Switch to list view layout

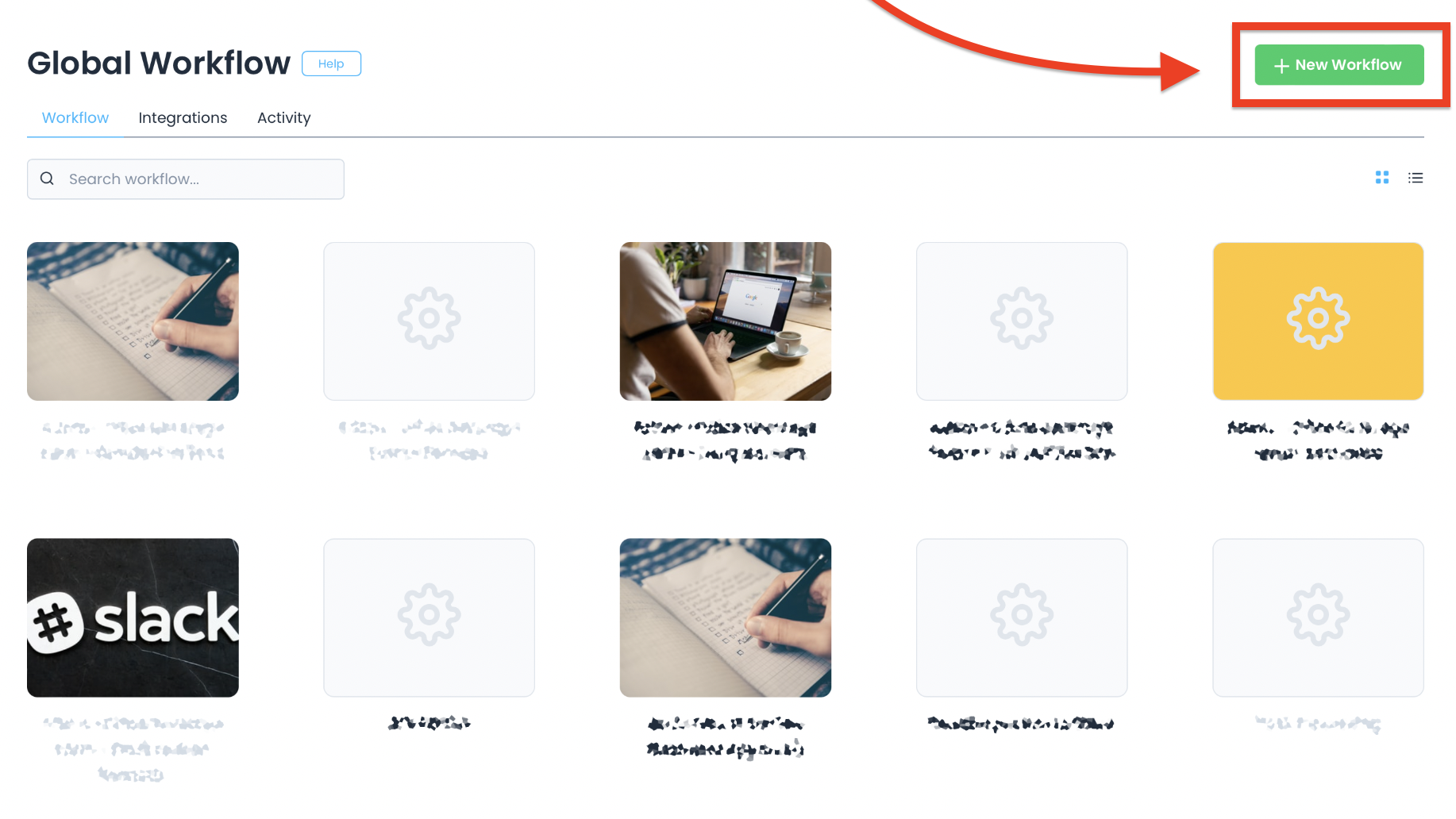pyautogui.click(x=1416, y=178)
